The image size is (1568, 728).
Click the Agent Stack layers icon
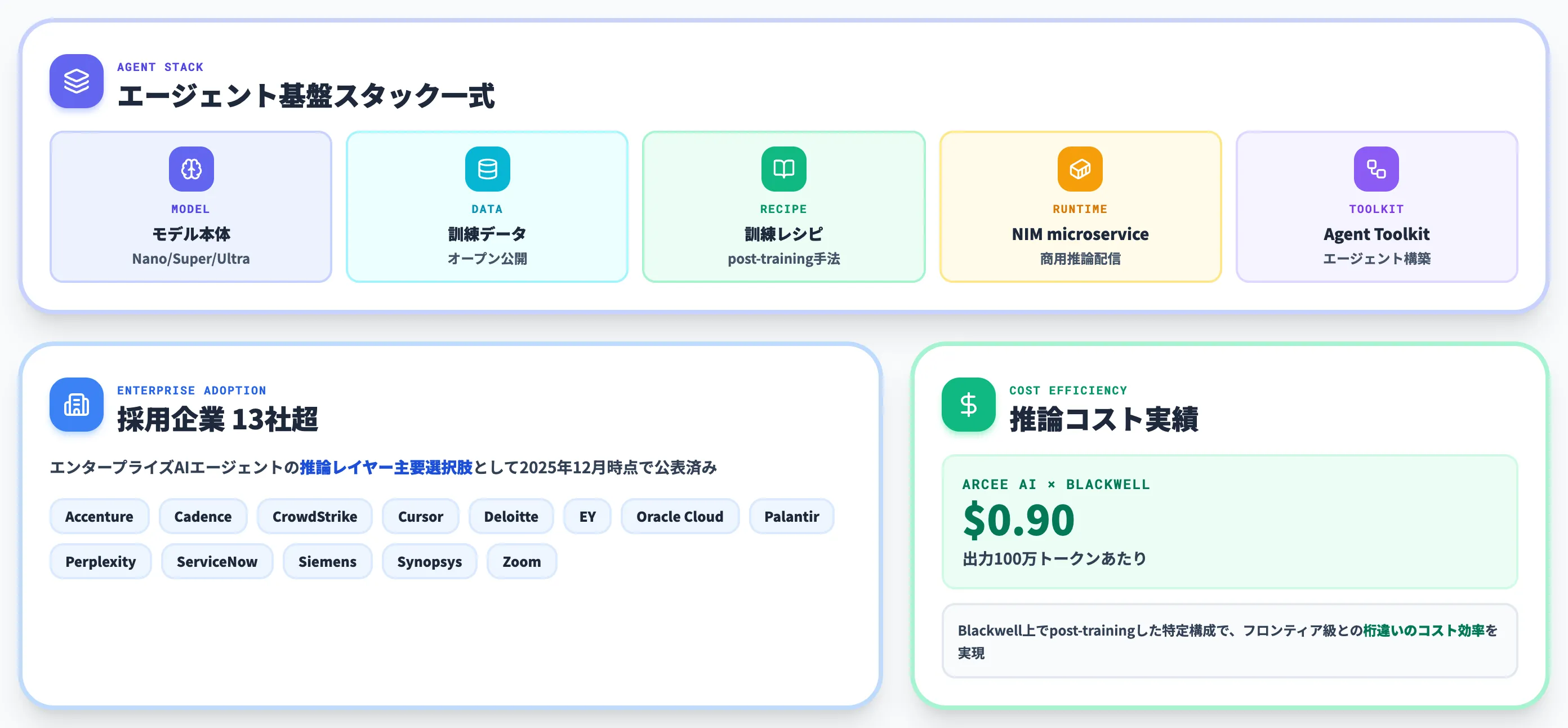76,81
